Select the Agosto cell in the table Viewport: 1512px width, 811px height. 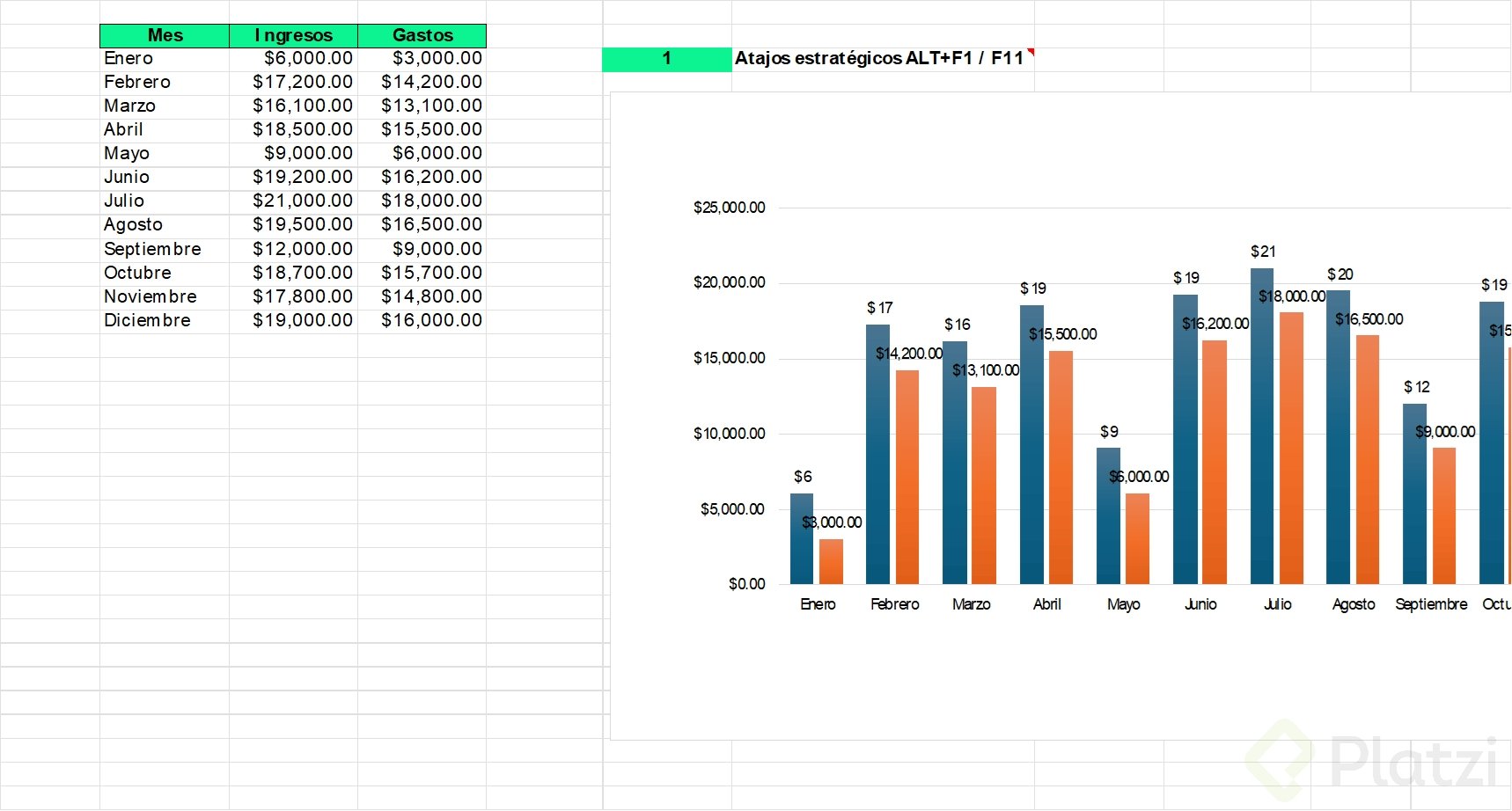165,225
